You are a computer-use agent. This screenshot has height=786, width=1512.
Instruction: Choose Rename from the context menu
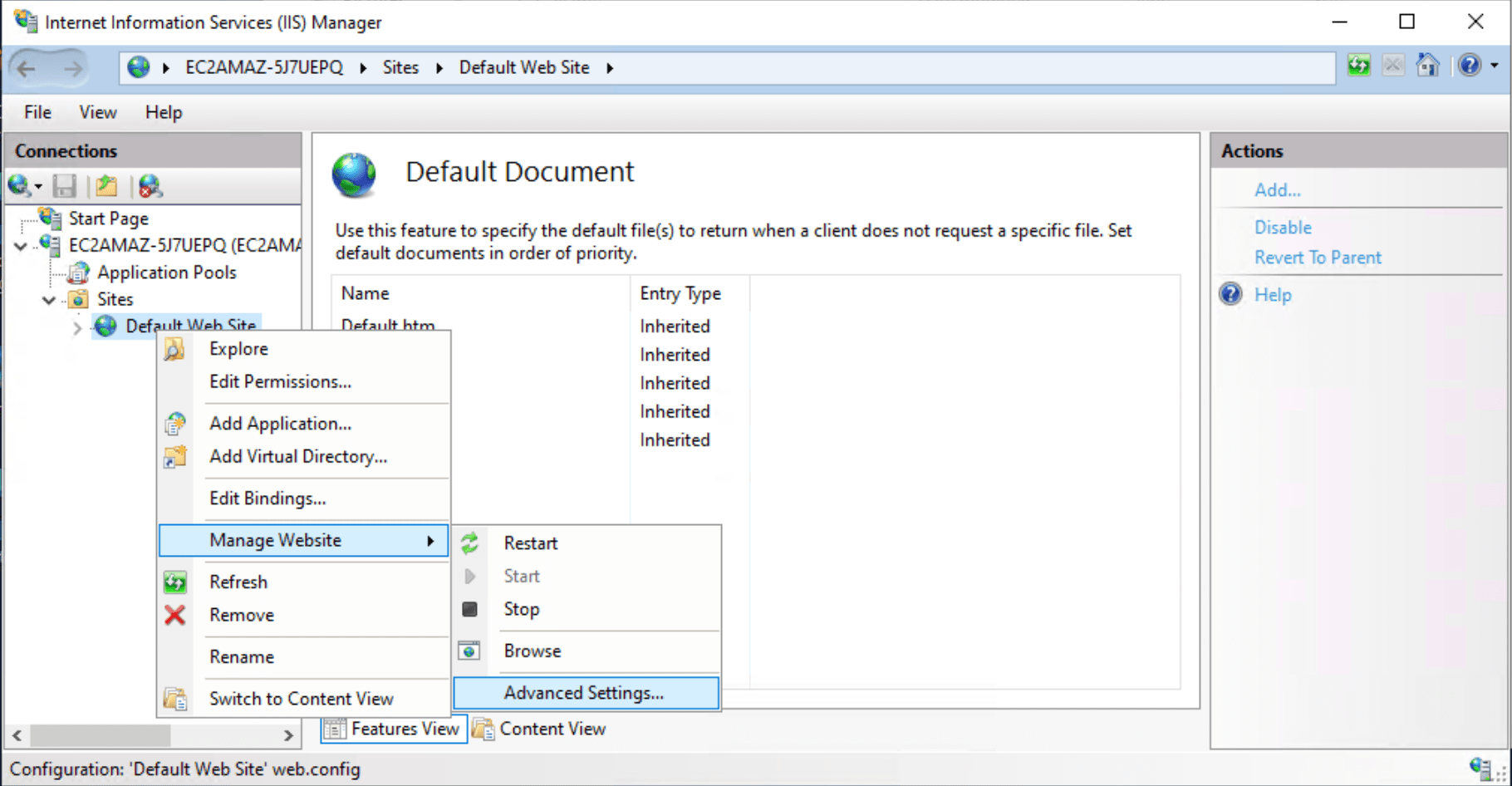(304, 657)
